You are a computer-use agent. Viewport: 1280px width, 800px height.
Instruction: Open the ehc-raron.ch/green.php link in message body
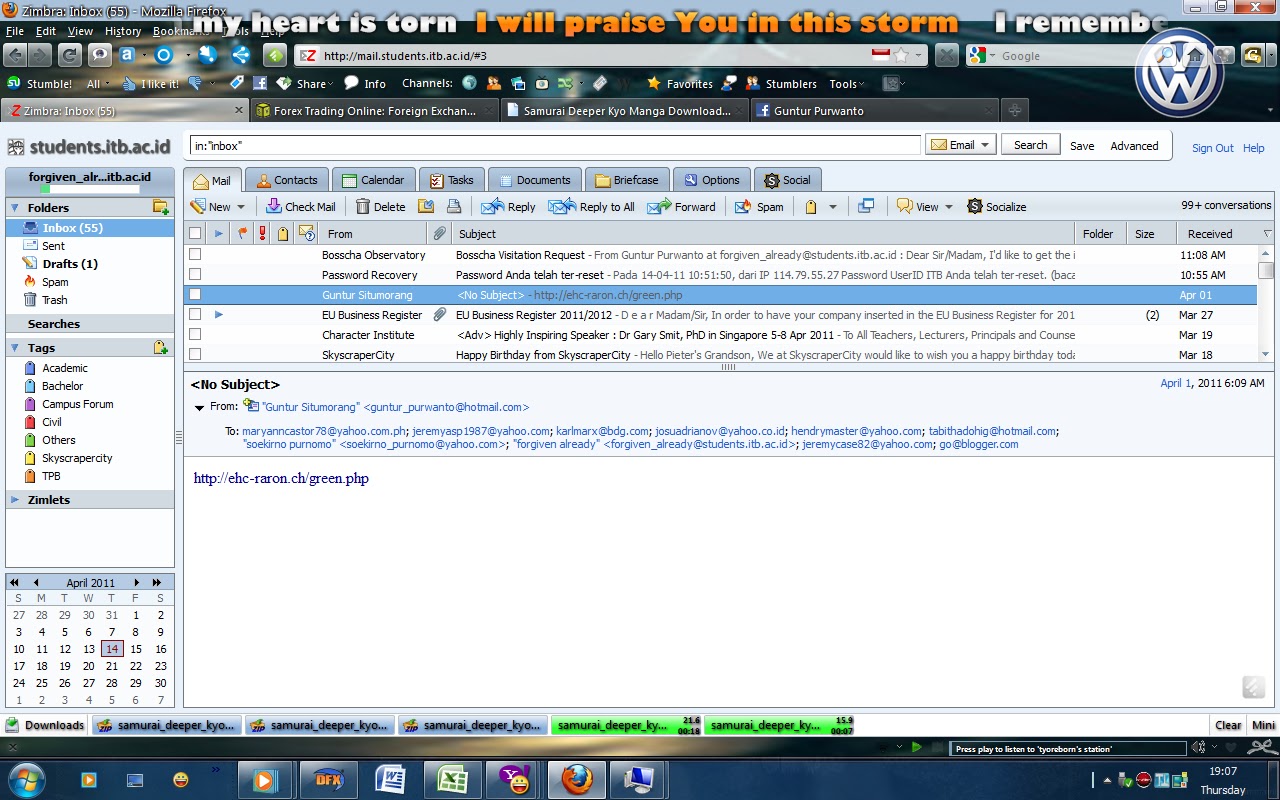click(x=281, y=478)
